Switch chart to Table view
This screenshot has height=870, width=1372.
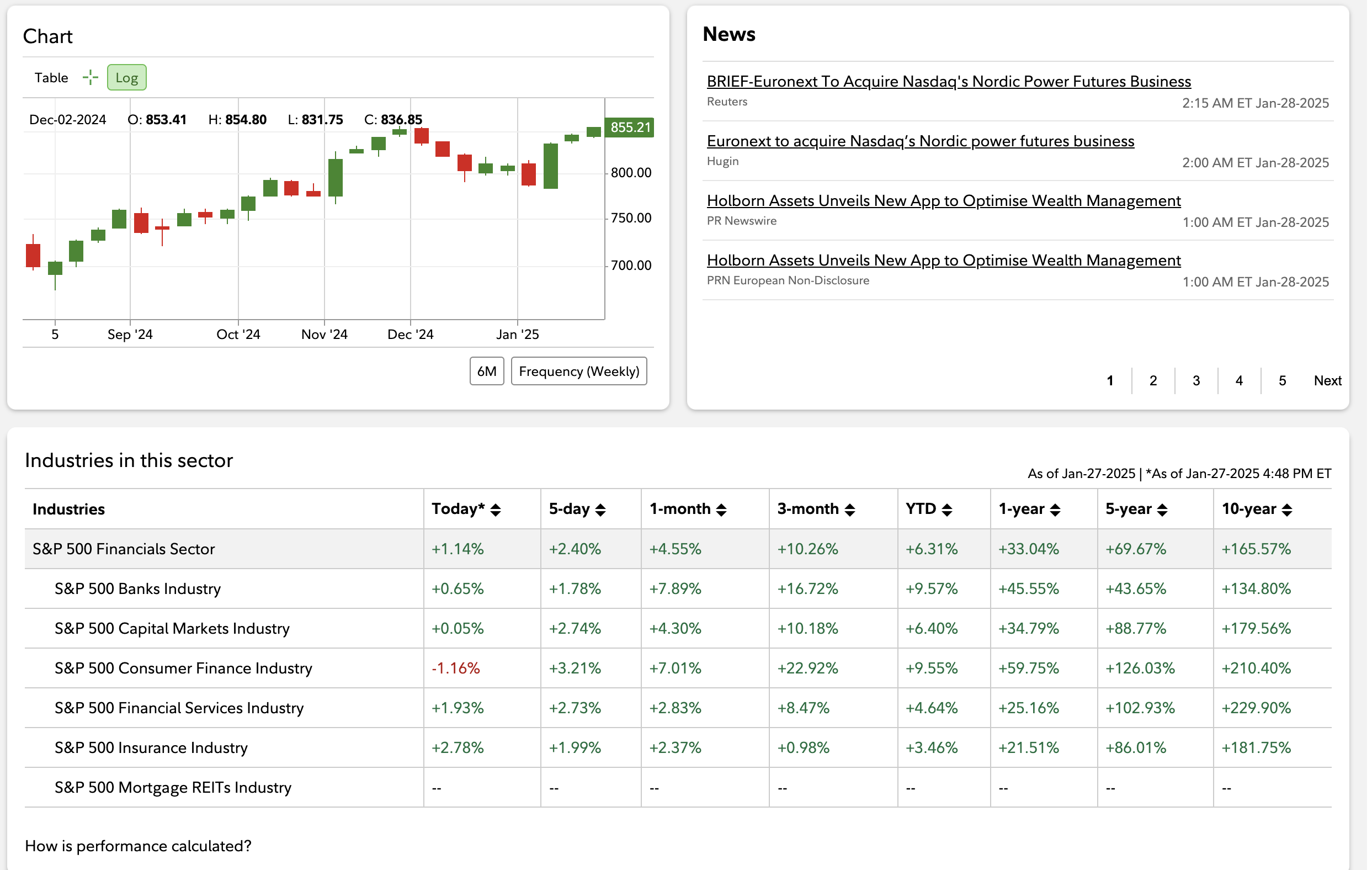tap(51, 77)
